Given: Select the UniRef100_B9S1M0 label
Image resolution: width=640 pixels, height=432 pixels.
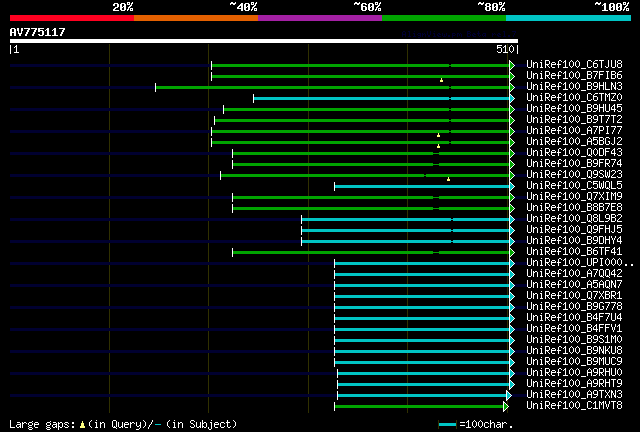Looking at the screenshot, I should (x=574, y=340).
